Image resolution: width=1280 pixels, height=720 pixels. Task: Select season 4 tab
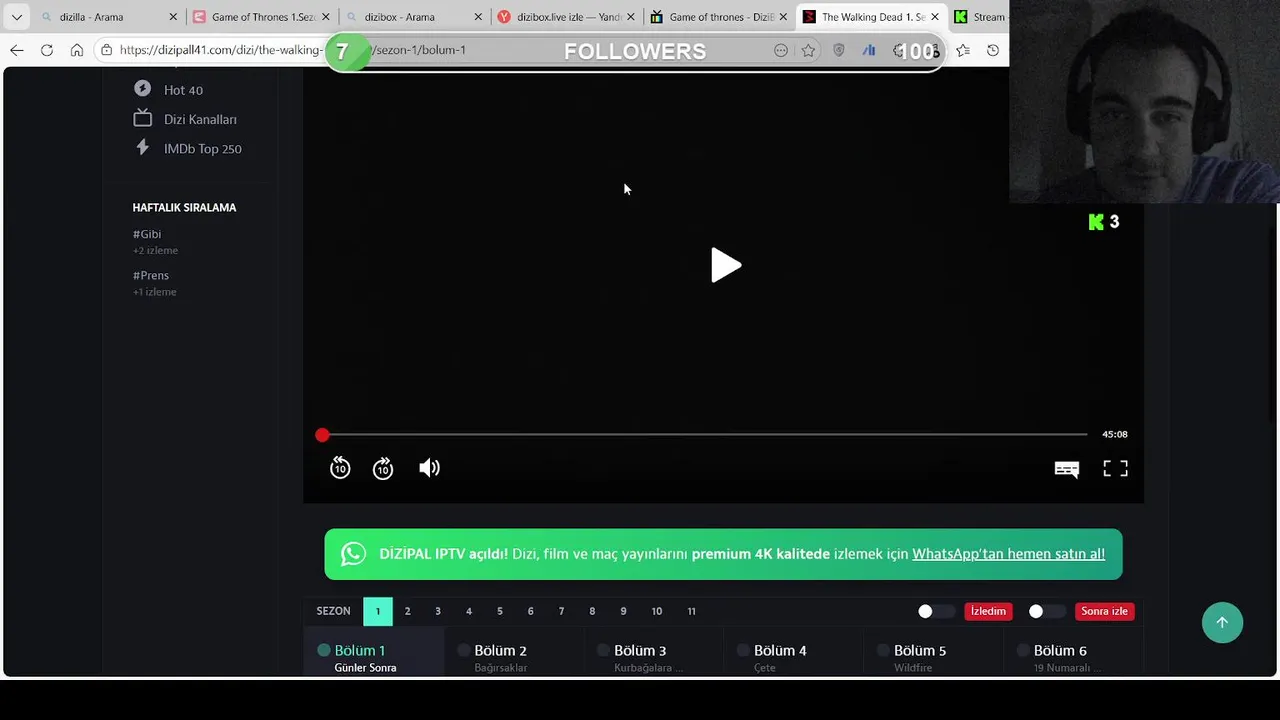[x=468, y=611]
